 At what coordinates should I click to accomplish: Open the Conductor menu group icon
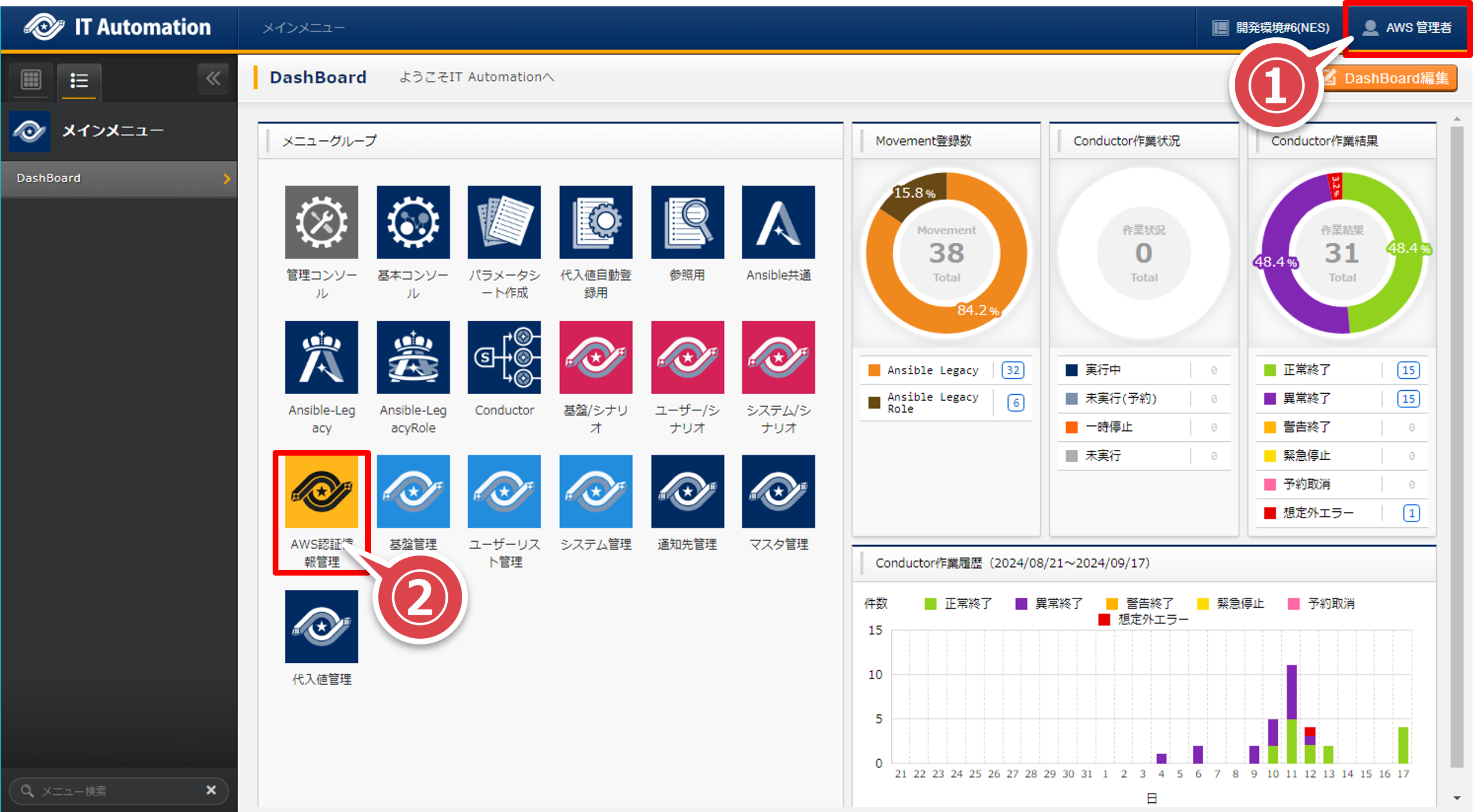[x=504, y=357]
